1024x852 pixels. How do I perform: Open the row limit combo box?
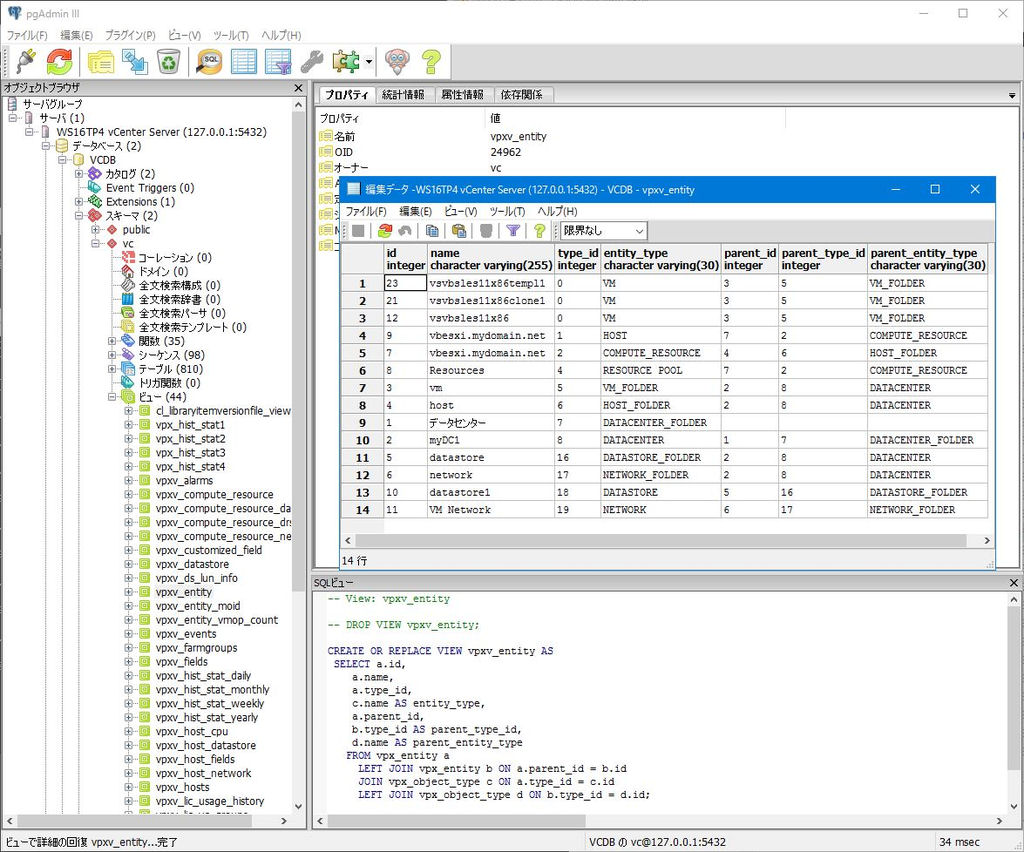[603, 230]
